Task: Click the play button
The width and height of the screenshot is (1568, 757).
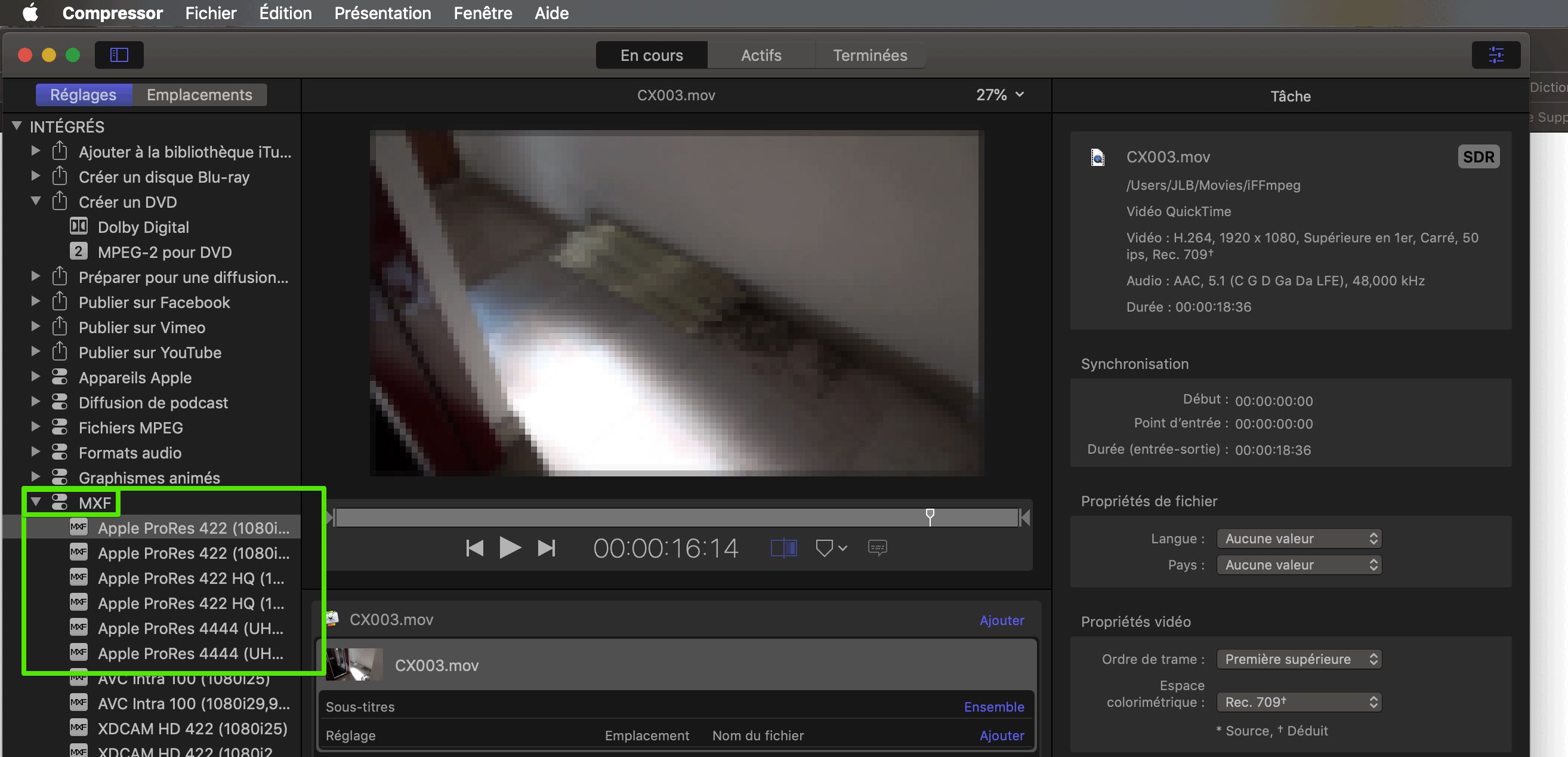Action: click(x=510, y=547)
